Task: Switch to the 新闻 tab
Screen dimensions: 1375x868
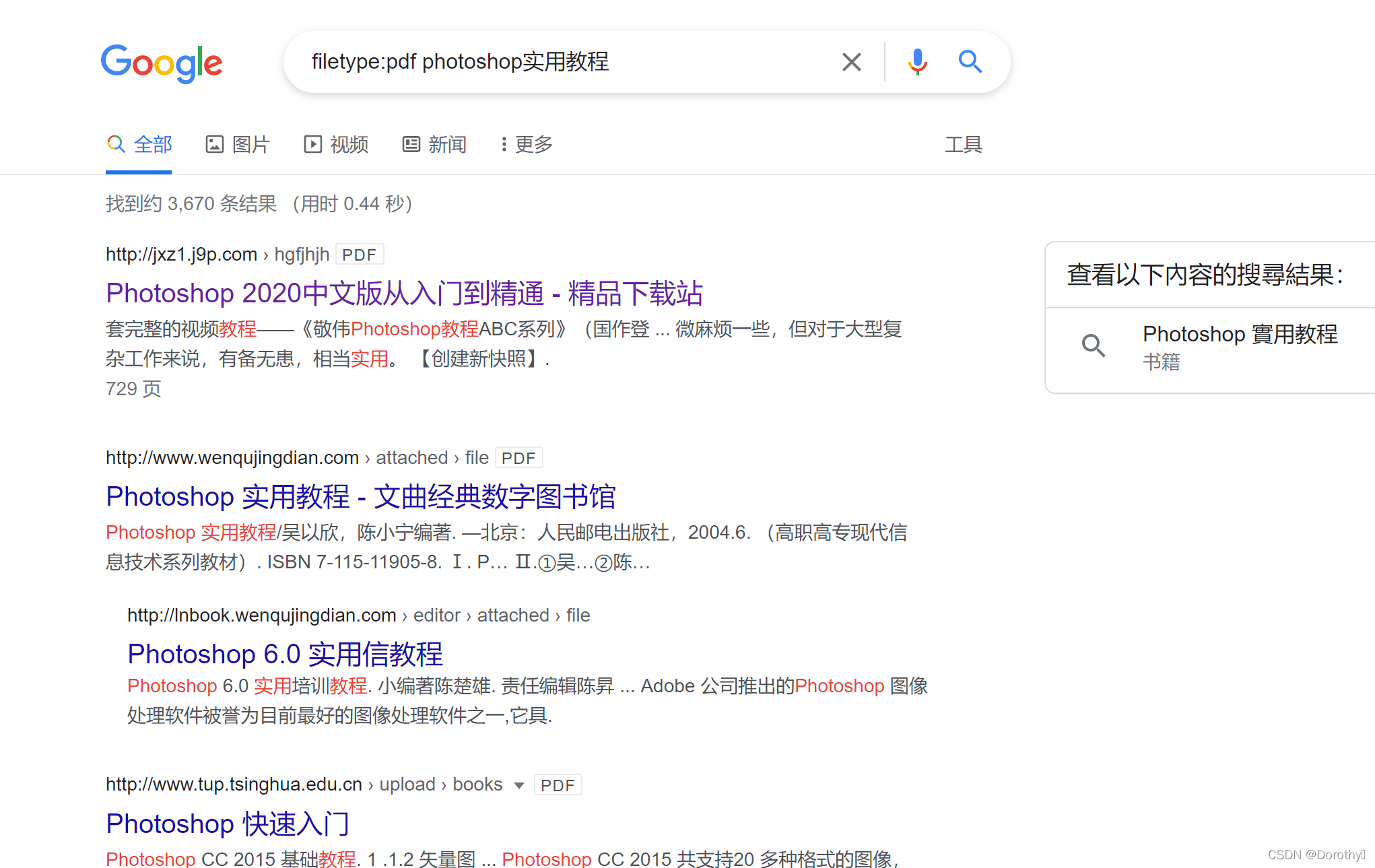Action: pos(447,144)
